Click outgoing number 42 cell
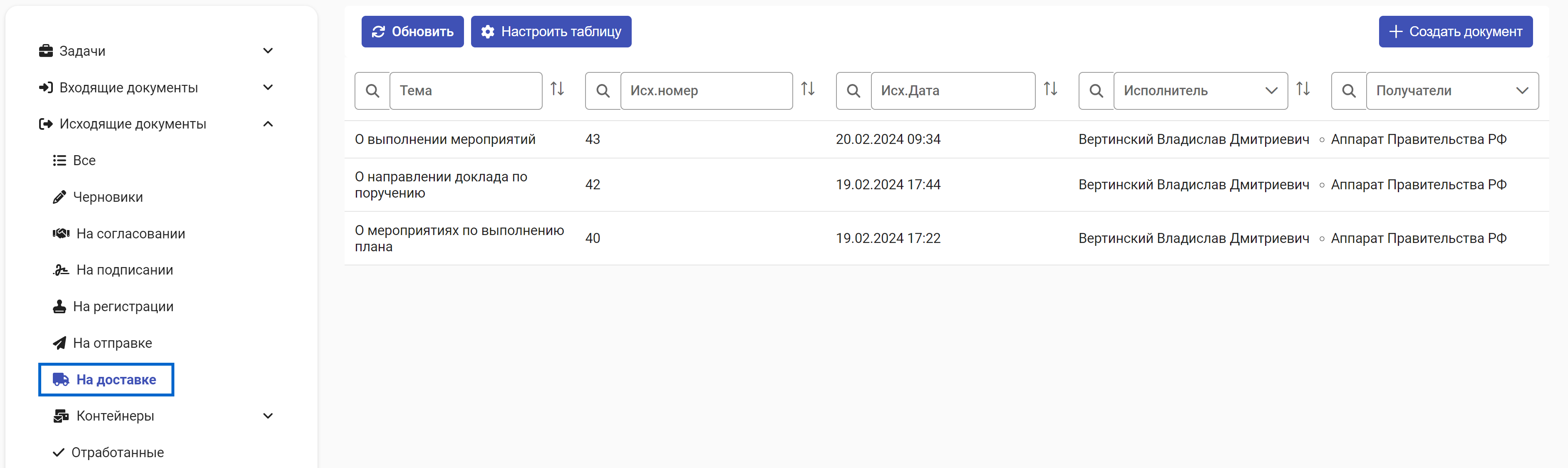Image resolution: width=1568 pixels, height=468 pixels. click(x=592, y=185)
